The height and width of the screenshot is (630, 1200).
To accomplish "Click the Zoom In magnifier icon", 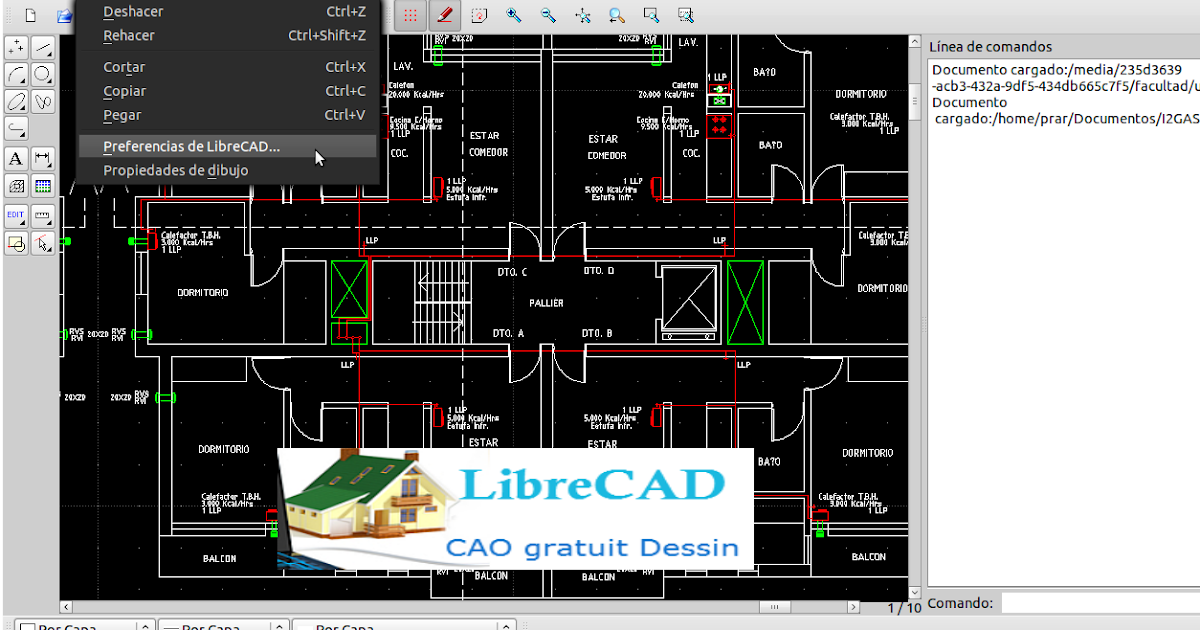I will [x=511, y=15].
